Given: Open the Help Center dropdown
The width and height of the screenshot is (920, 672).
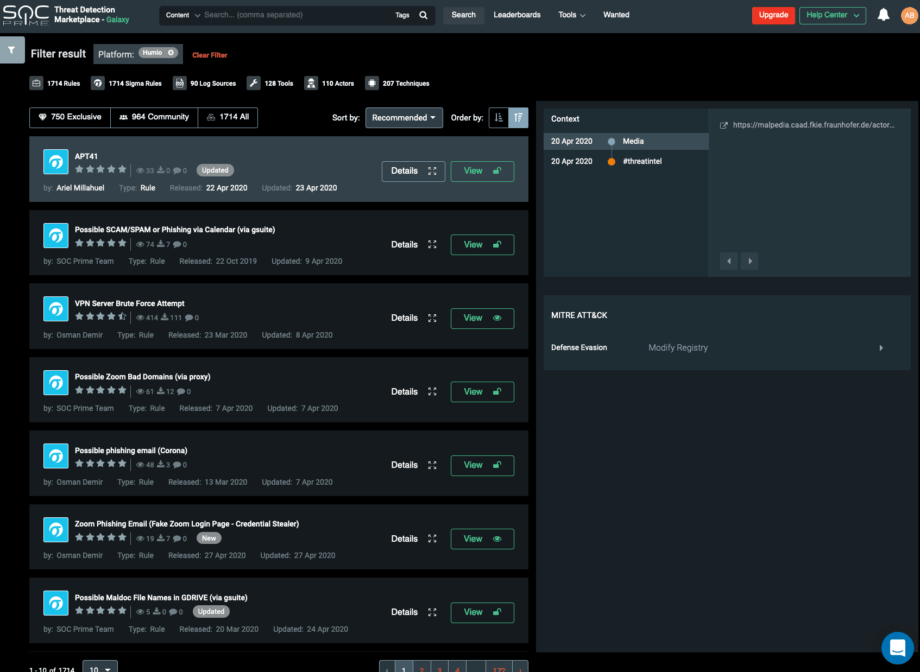Looking at the screenshot, I should point(832,15).
